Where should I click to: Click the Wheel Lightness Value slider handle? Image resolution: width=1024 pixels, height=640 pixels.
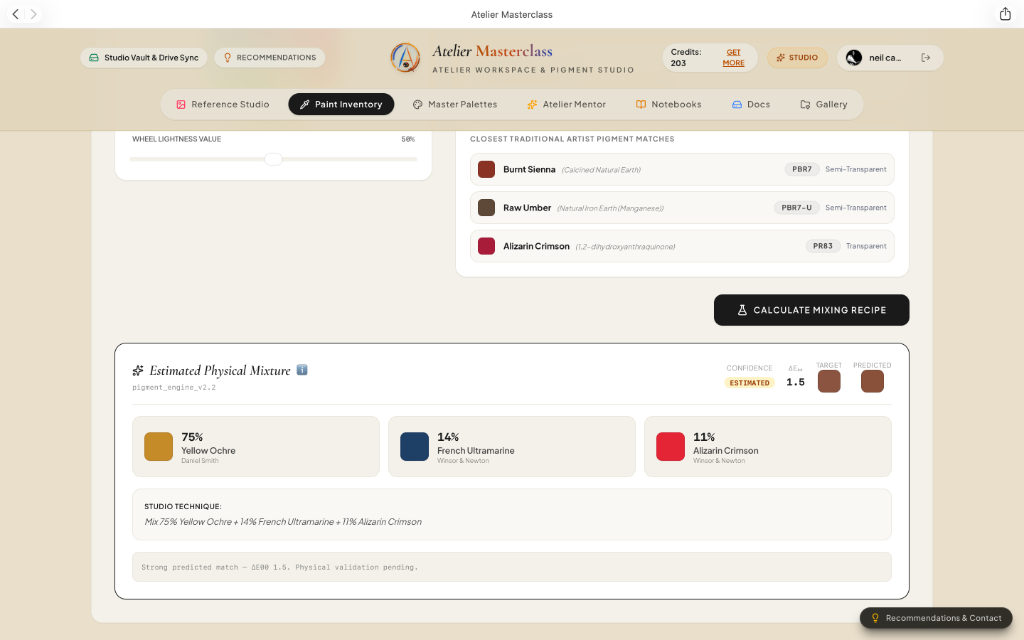pos(273,159)
